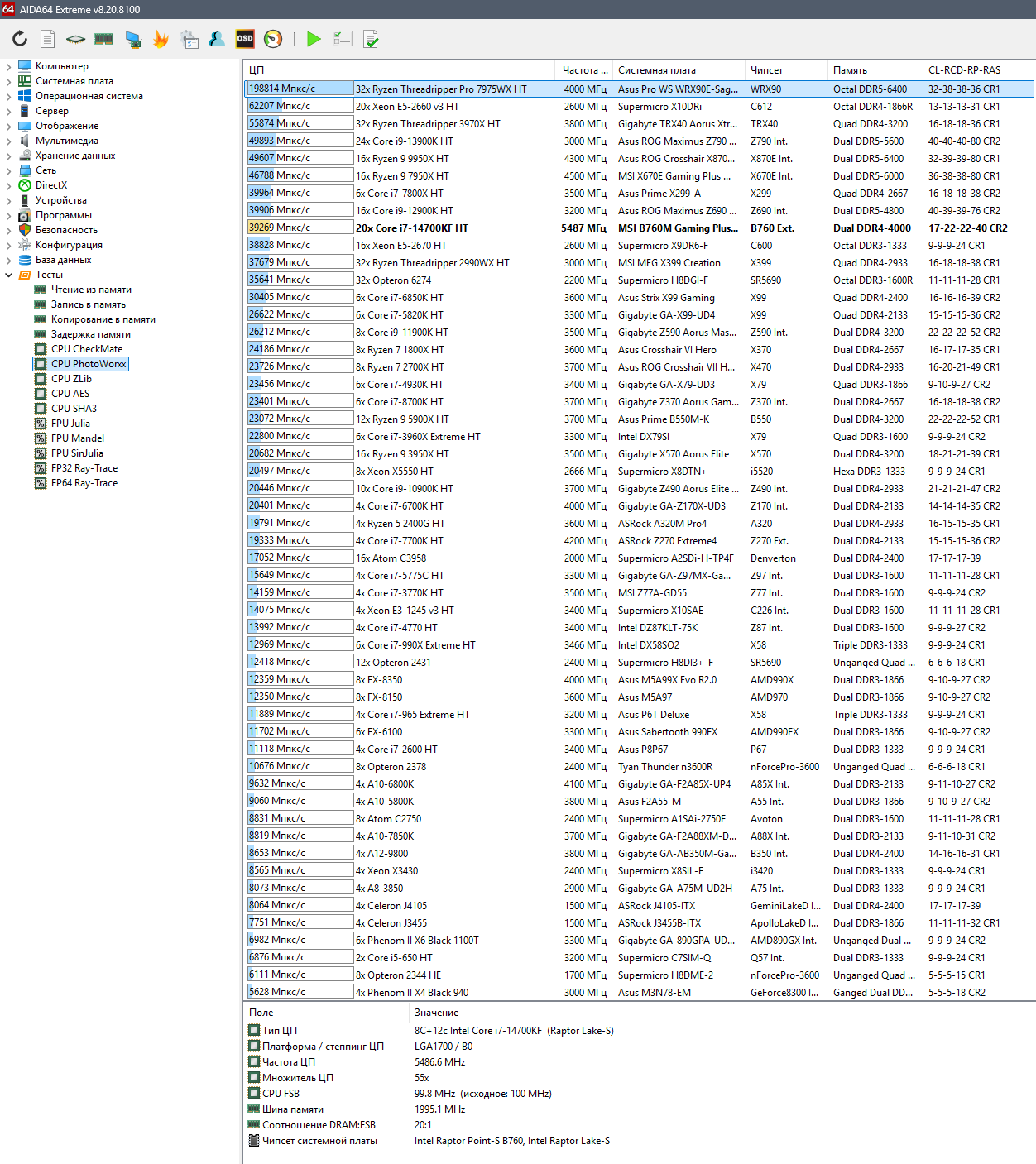Select FPU SinJulia benchmark icon

[40, 453]
